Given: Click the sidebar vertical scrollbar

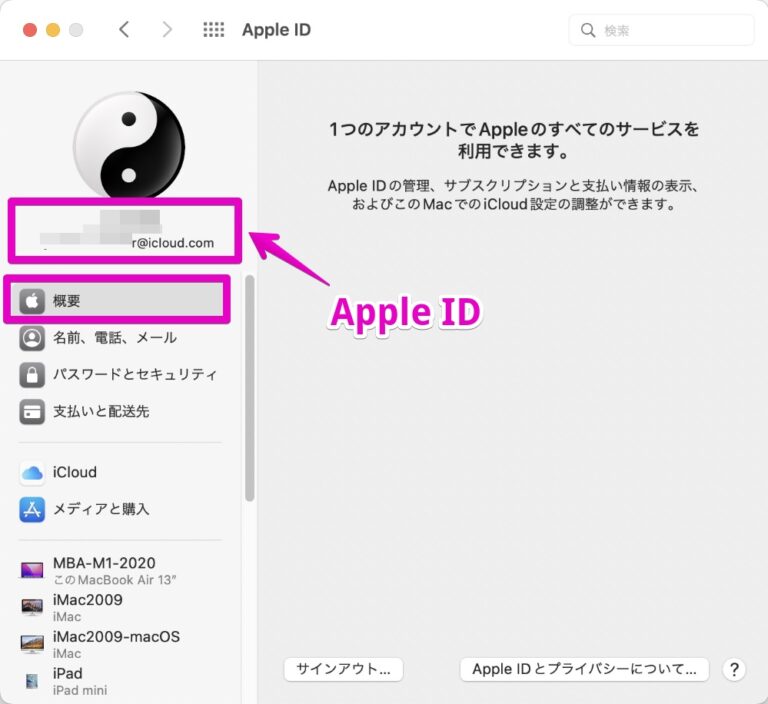Looking at the screenshot, I should (250, 388).
